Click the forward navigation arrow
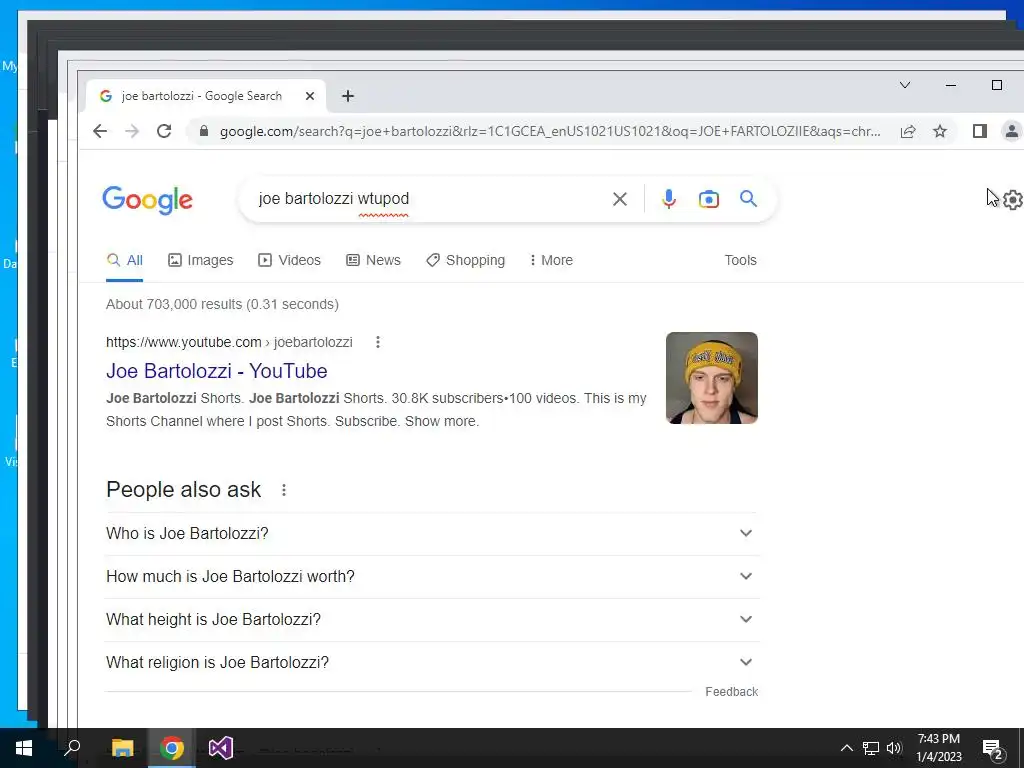This screenshot has height=768, width=1024. [x=132, y=131]
